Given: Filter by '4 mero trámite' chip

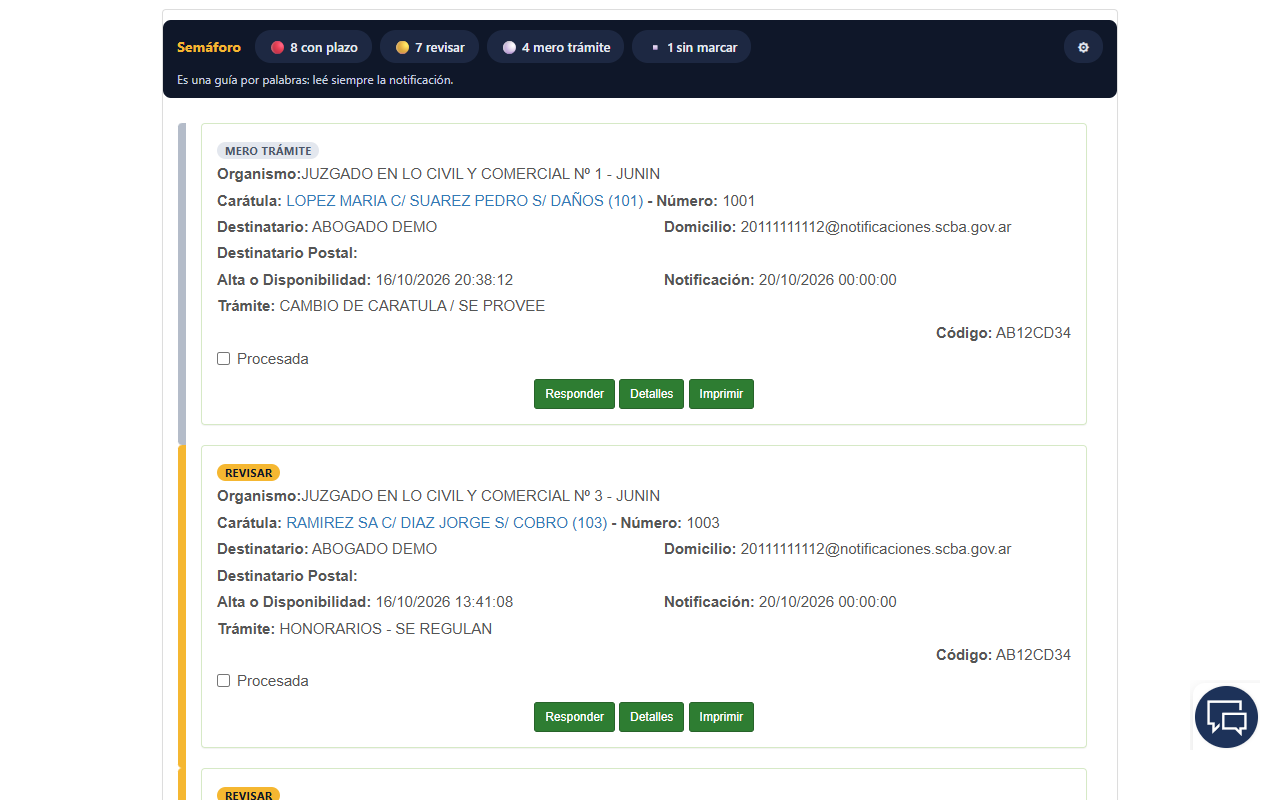Looking at the screenshot, I should click(555, 47).
